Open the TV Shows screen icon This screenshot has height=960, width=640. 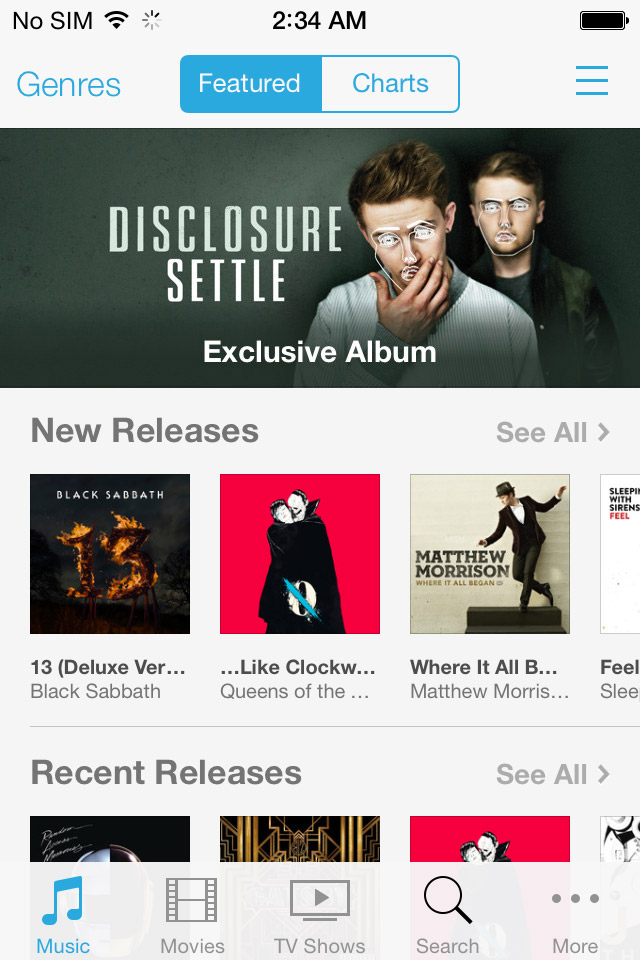tap(319, 899)
